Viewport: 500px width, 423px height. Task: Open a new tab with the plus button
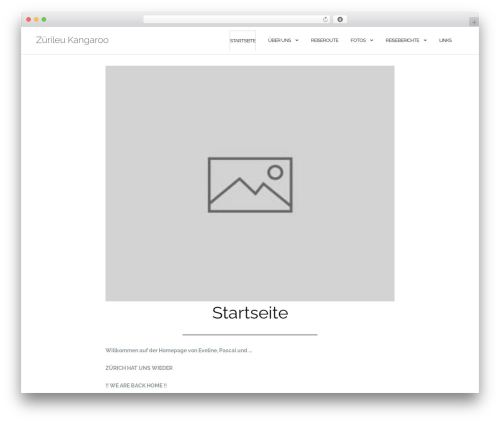point(474,22)
